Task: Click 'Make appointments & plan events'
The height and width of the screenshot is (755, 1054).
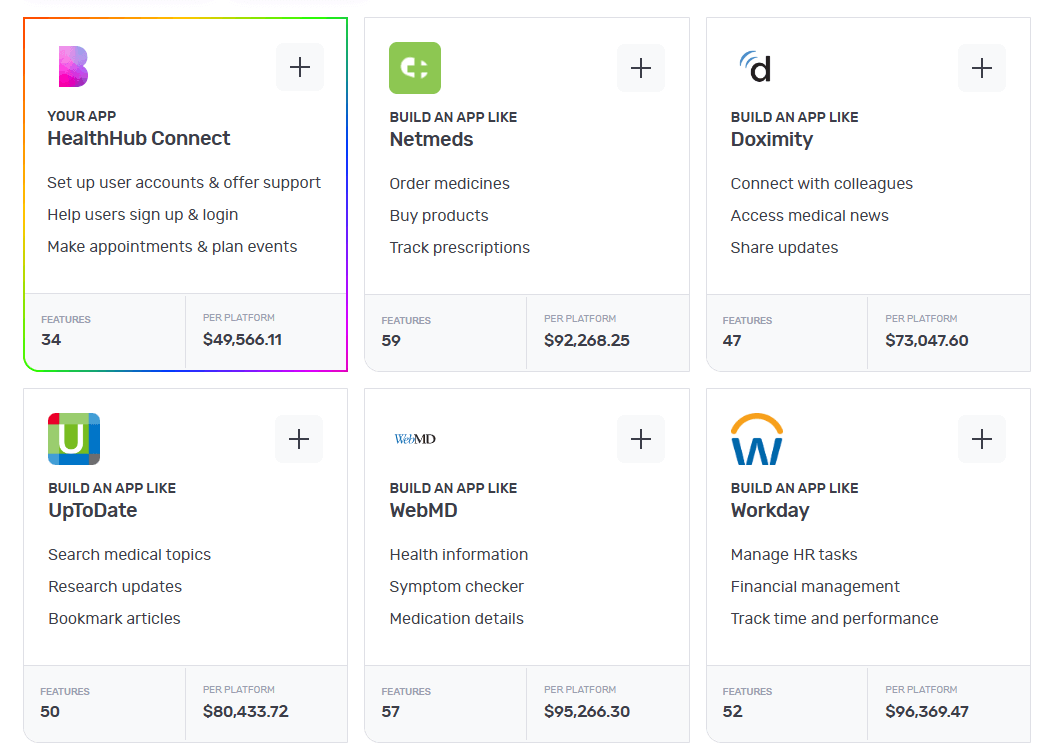Action: [172, 247]
